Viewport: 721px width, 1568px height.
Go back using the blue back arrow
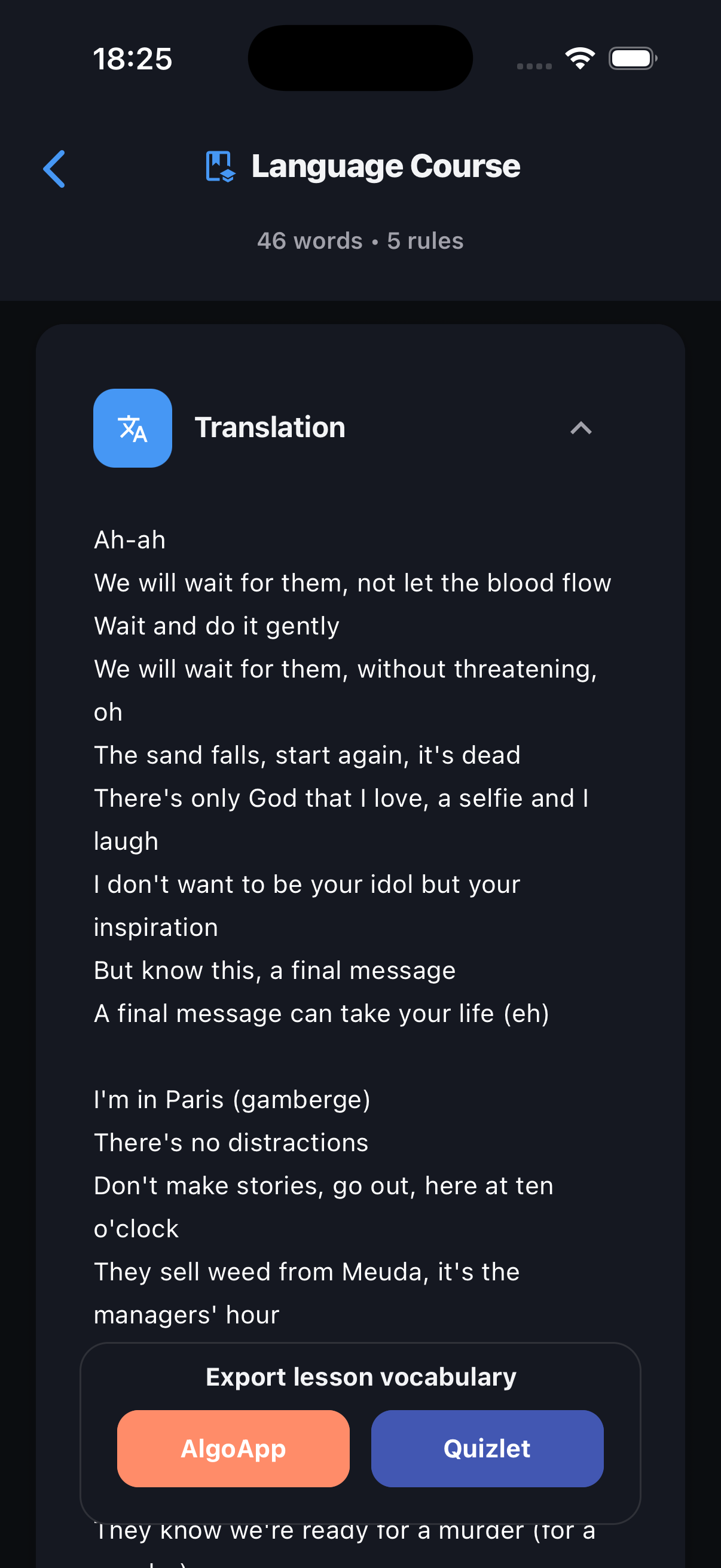[x=54, y=169]
